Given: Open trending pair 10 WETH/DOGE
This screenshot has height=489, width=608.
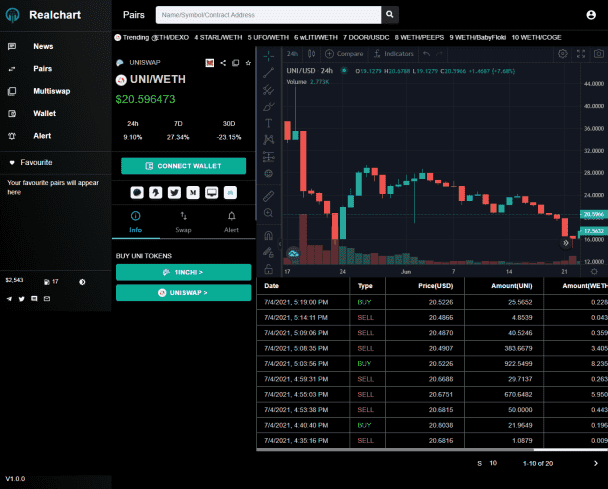Looking at the screenshot, I should (x=536, y=38).
